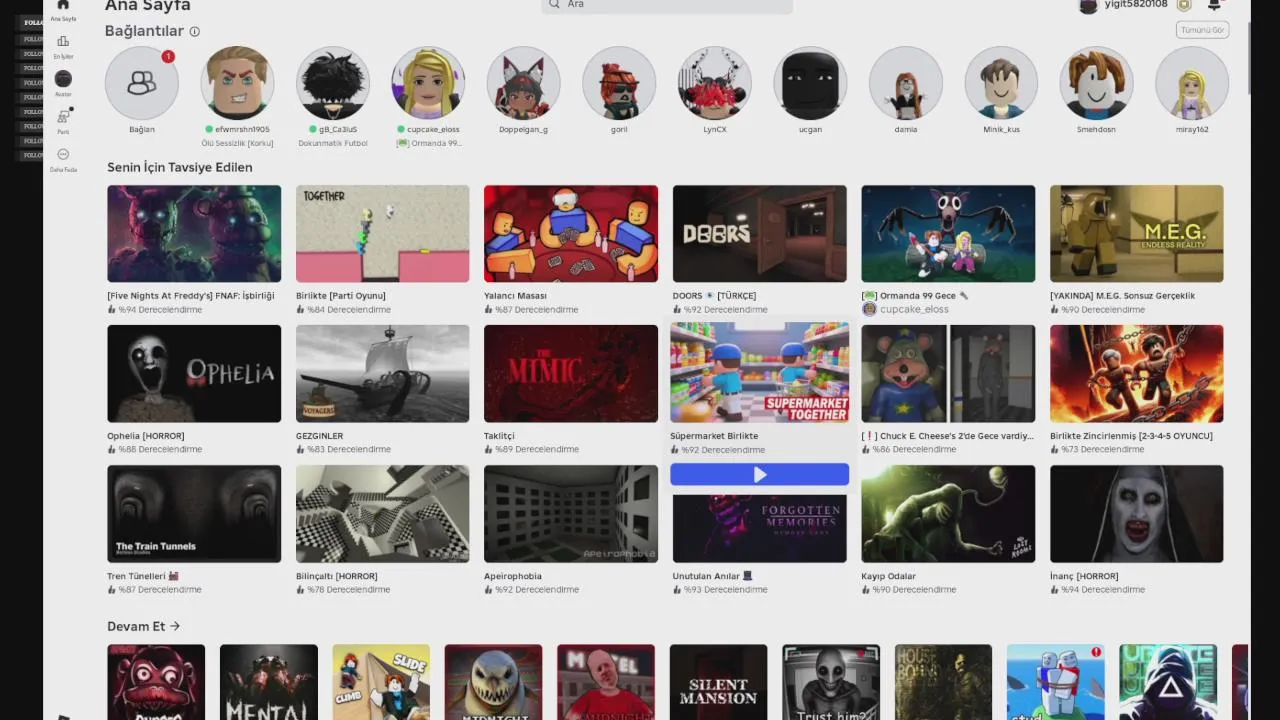The width and height of the screenshot is (1280, 720).
Task: Open the Ormanda 99 Gece thumbnail
Action: (x=948, y=234)
